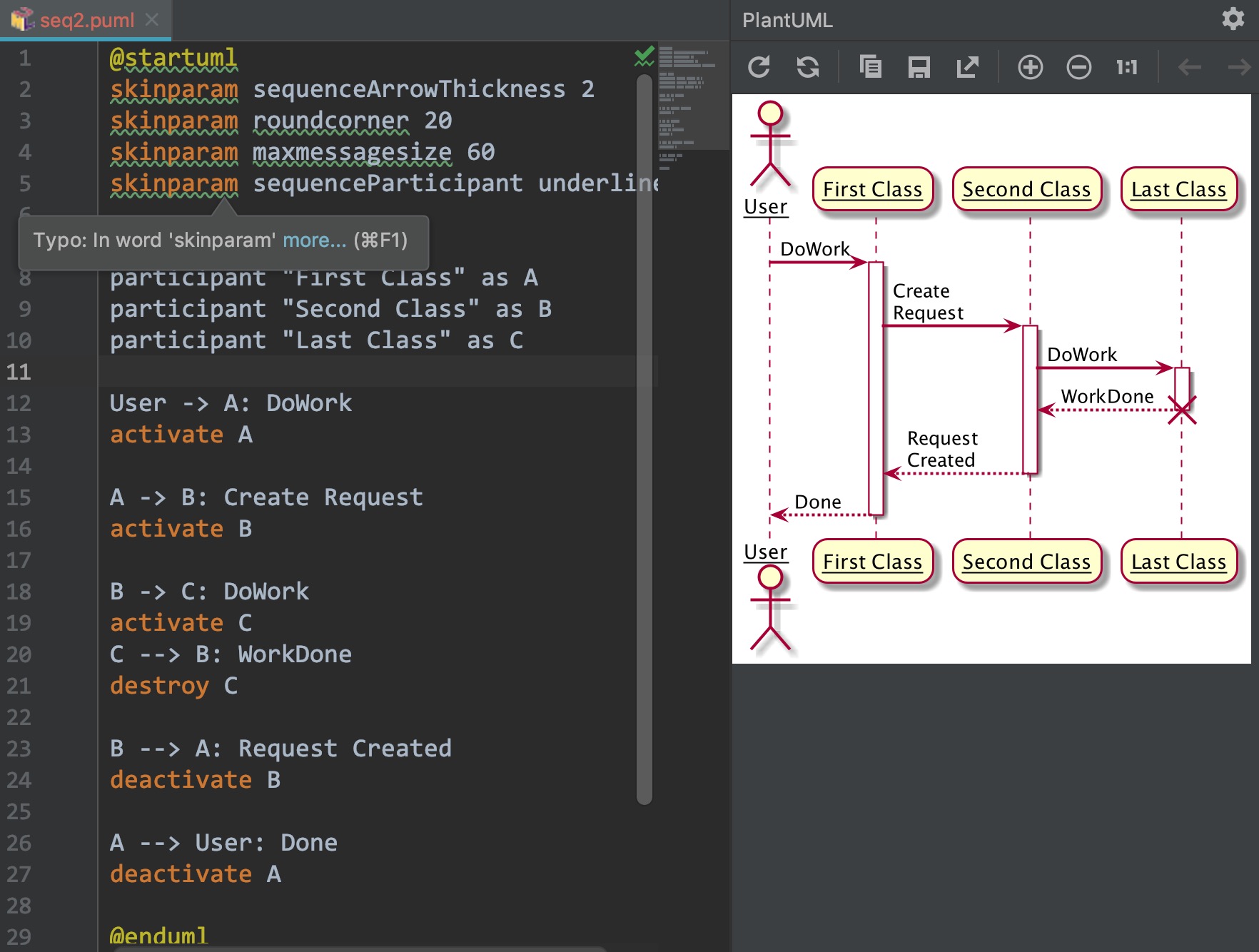Place cursor on empty line 11
This screenshot has height=952, width=1259.
tap(378, 372)
